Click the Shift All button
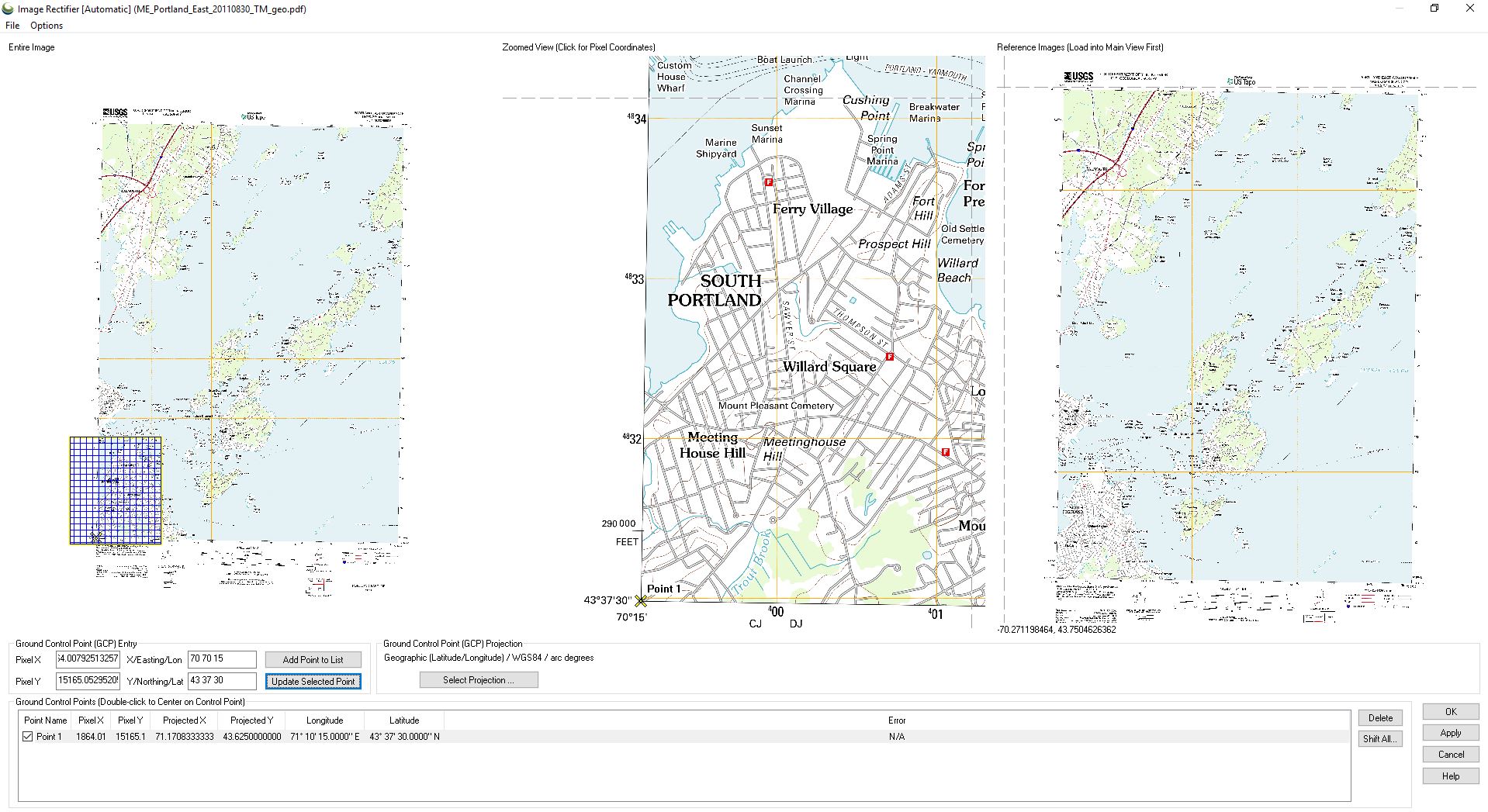Screen dimensions: 1488x812 point(1380,739)
